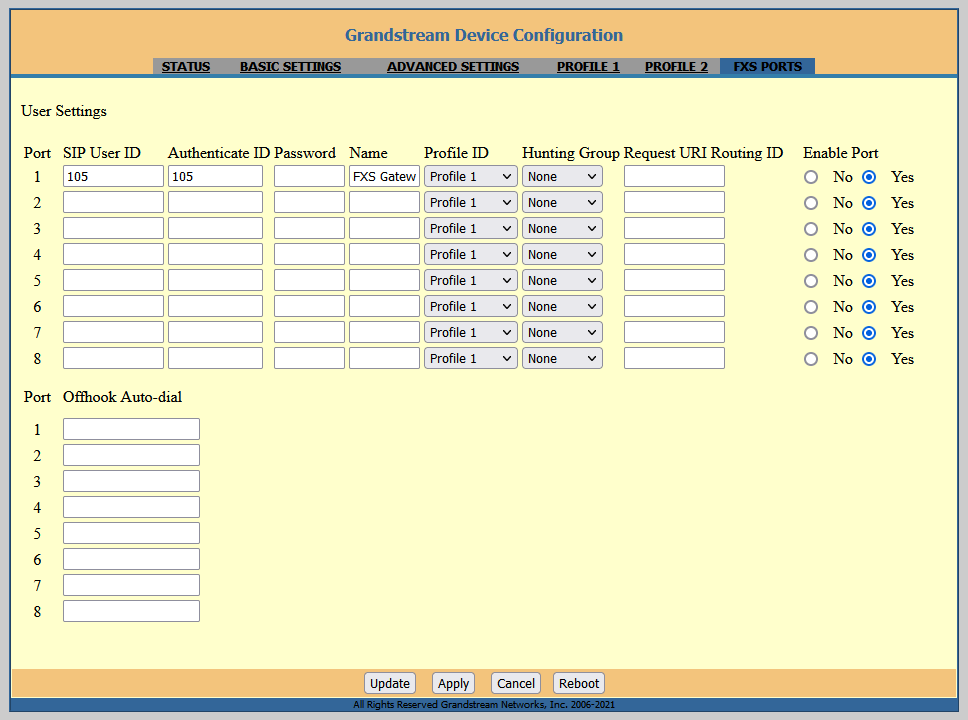Focus Port 1 Password field
Screen dimensions: 968x720
(309, 177)
